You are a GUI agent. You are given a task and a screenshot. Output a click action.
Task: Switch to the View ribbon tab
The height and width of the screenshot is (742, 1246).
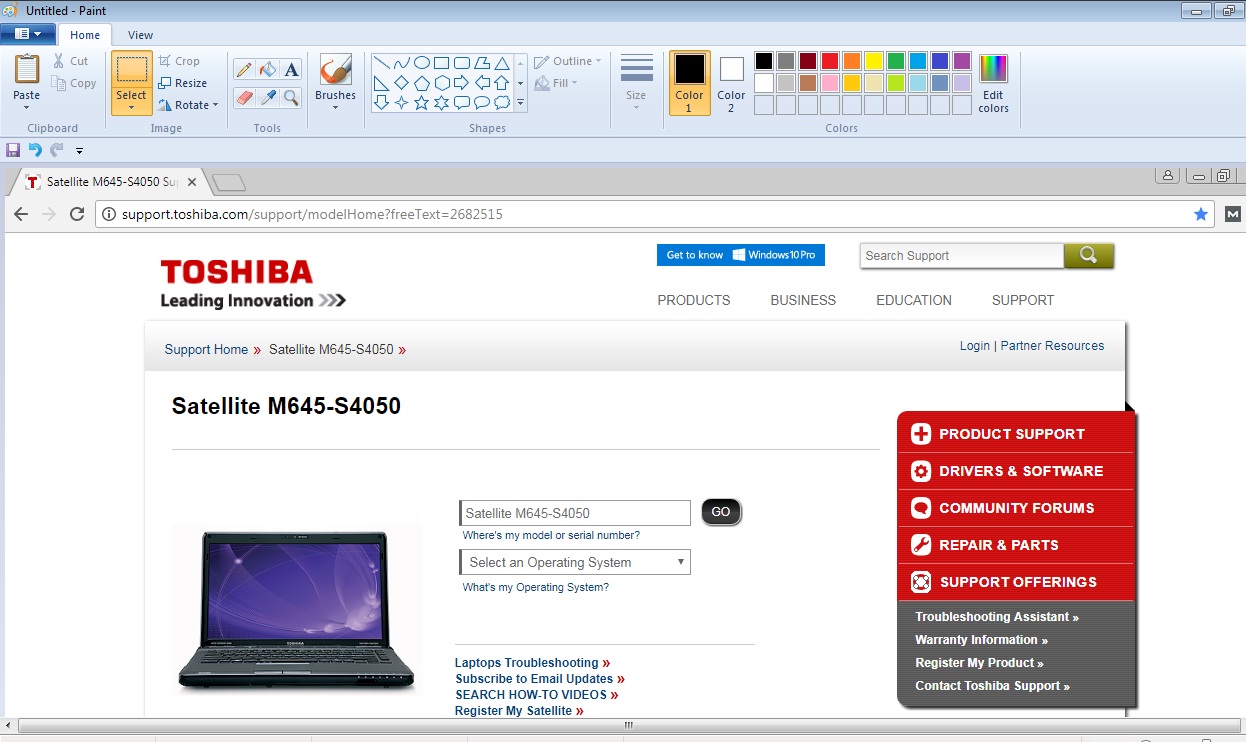tap(141, 35)
